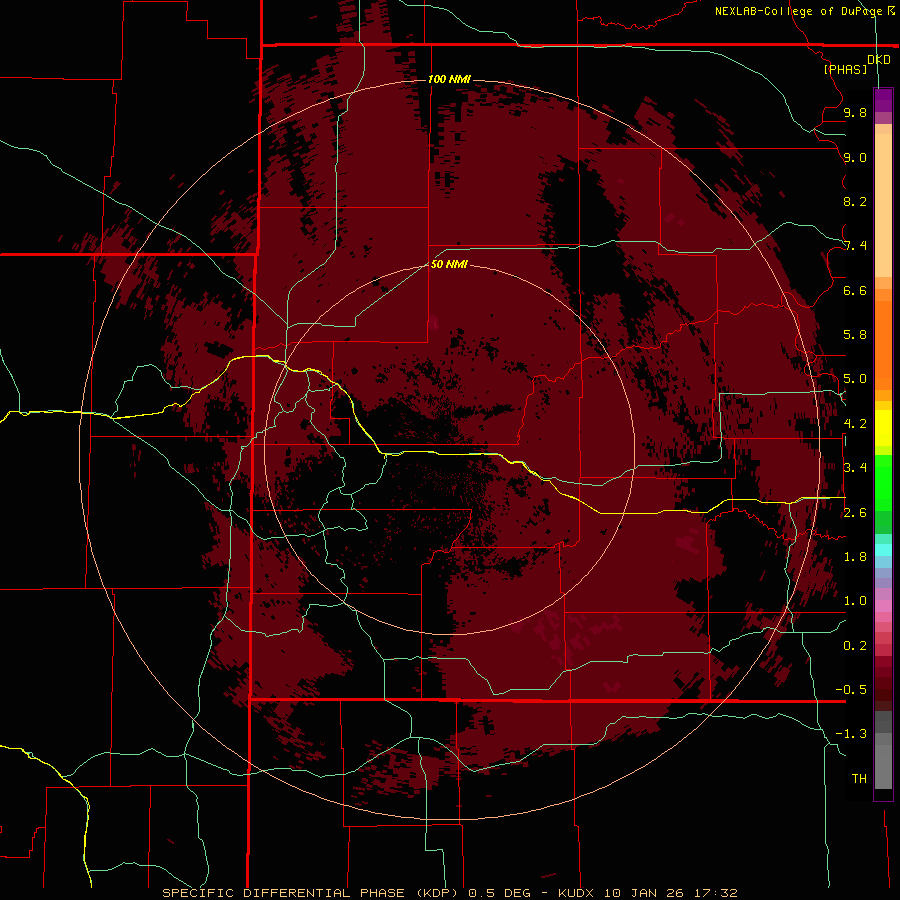Click the TH threshold label on legend
The width and height of the screenshot is (900, 900).
click(x=859, y=778)
